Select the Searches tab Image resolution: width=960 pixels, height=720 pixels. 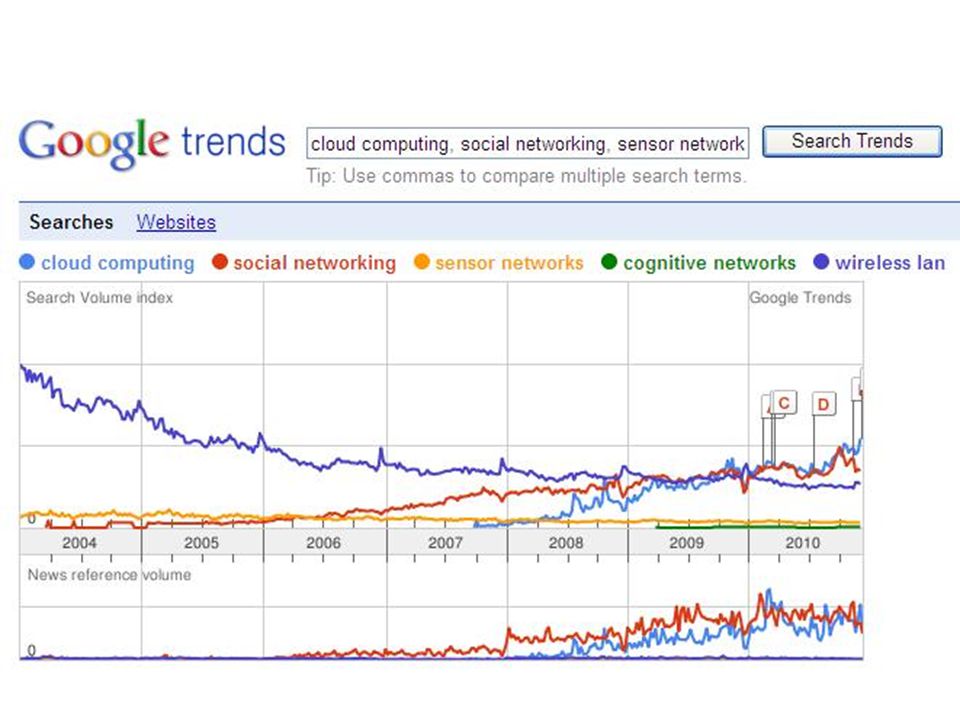coord(71,222)
